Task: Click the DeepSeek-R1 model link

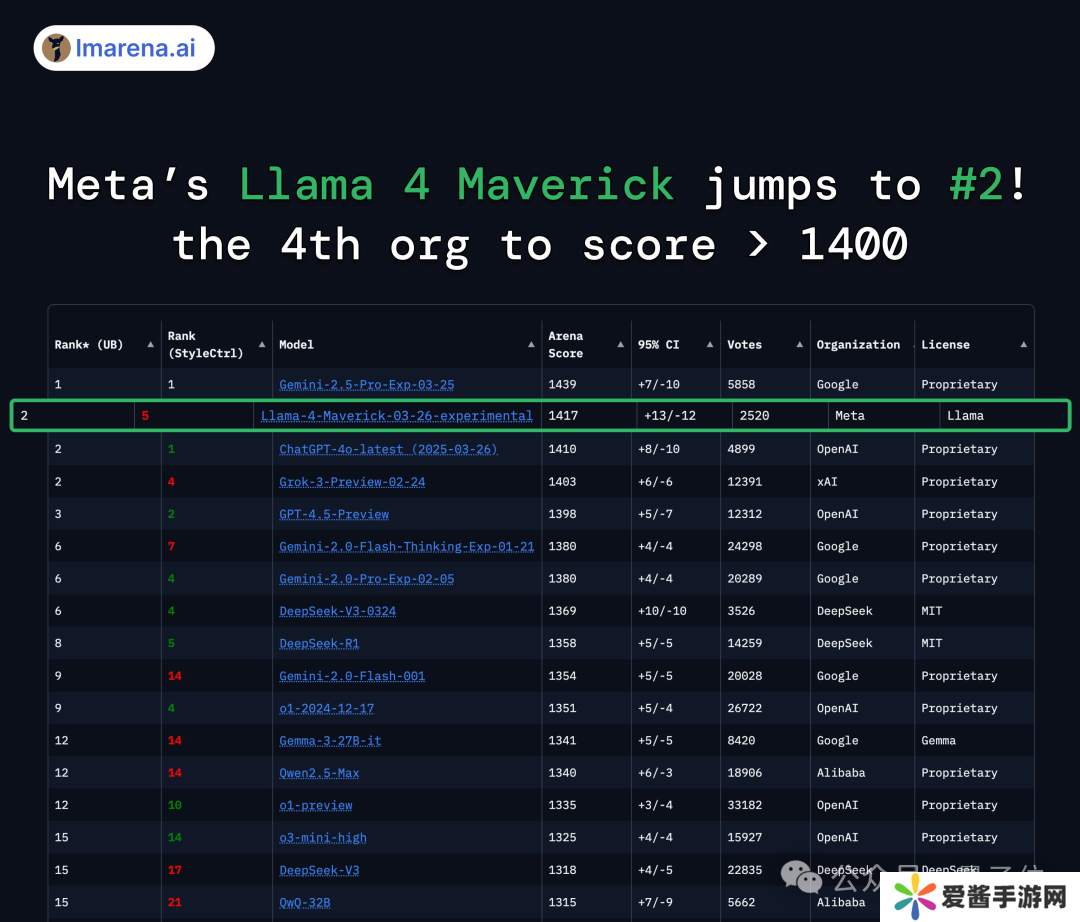Action: pyautogui.click(x=319, y=644)
